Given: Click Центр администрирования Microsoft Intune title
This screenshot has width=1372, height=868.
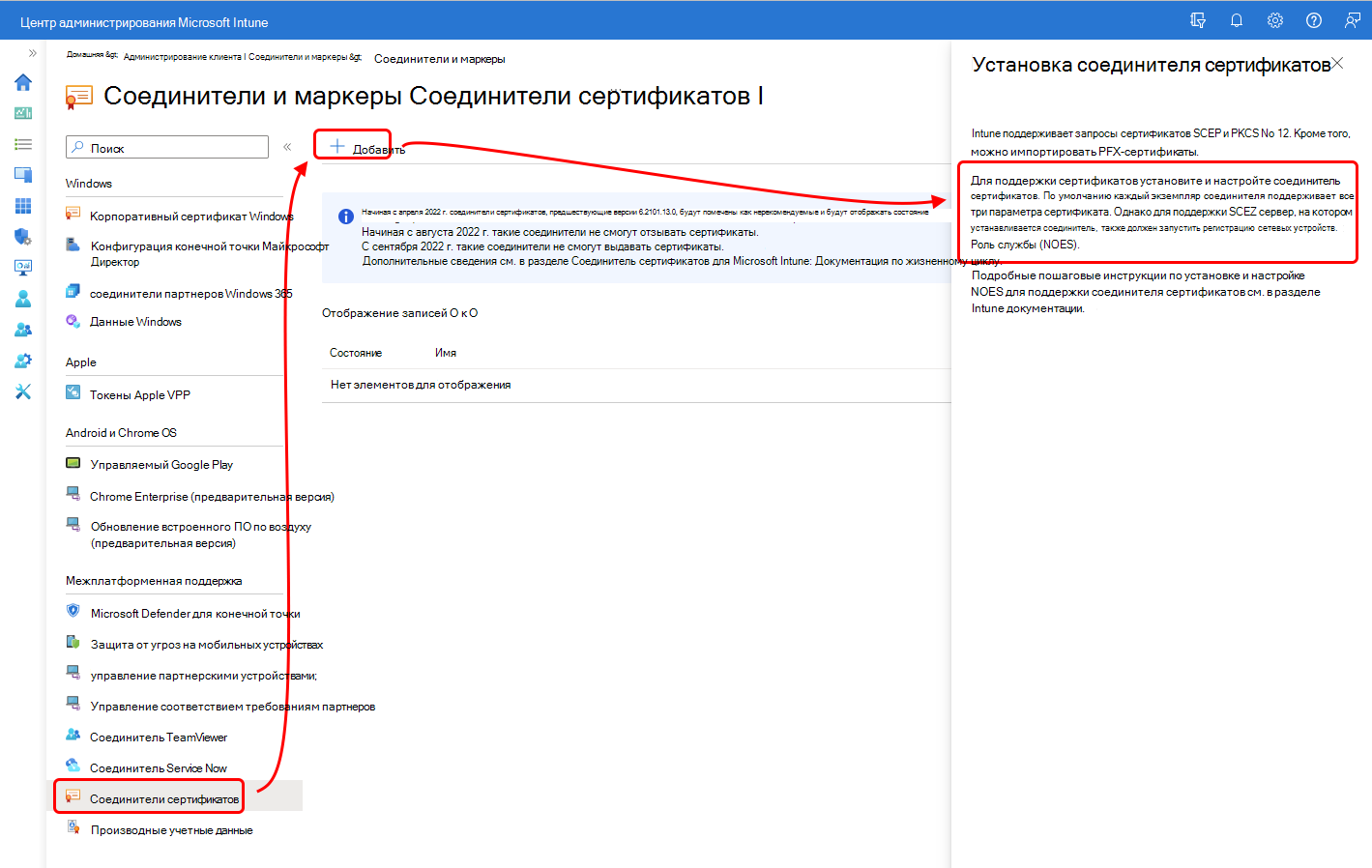Looking at the screenshot, I should (144, 22).
